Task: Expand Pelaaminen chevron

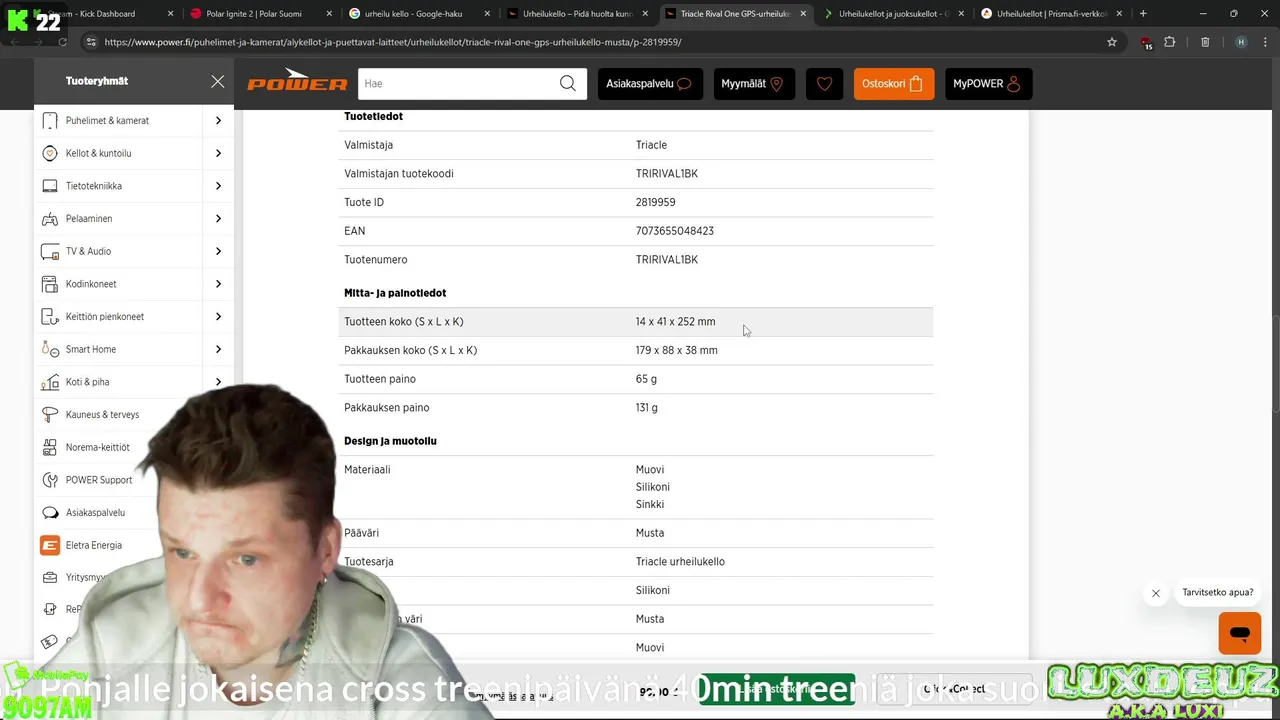Action: [x=218, y=219]
